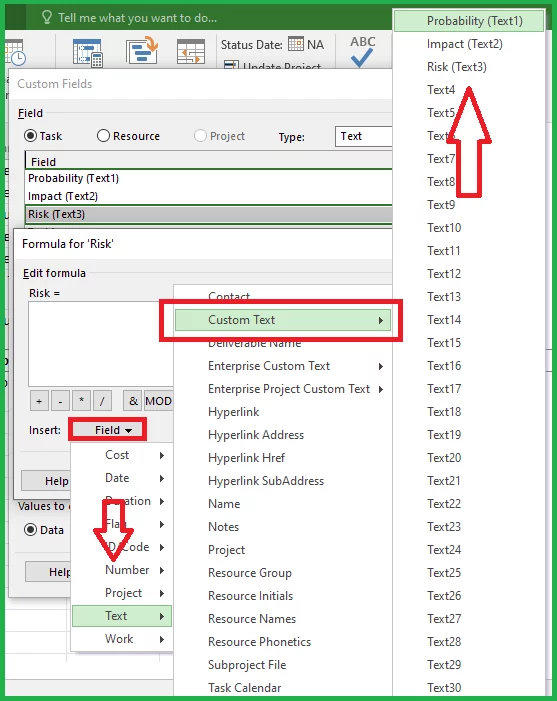Choose Task Calendar menu item
This screenshot has height=701, width=557.
(283, 688)
